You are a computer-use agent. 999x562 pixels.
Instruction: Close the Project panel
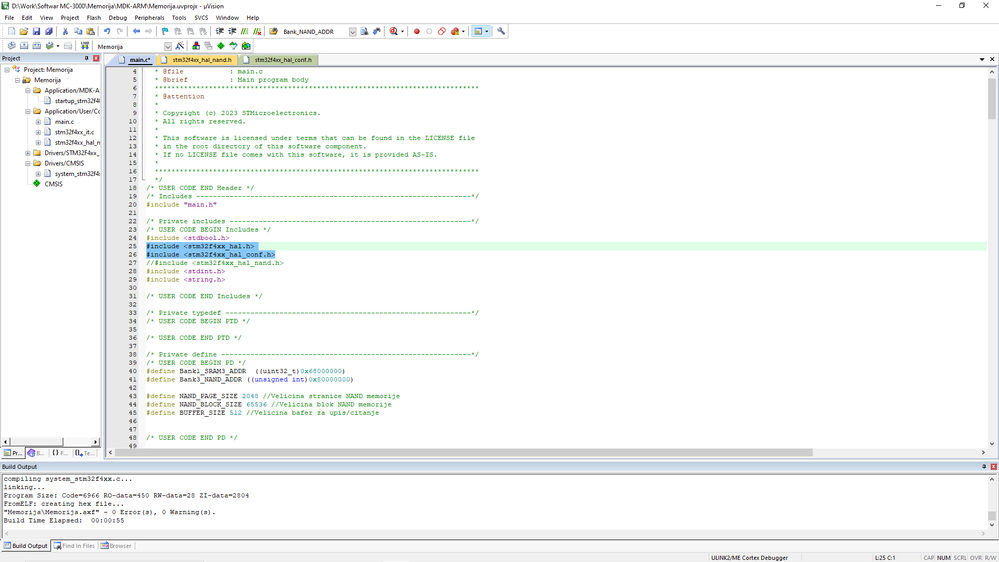click(x=96, y=58)
